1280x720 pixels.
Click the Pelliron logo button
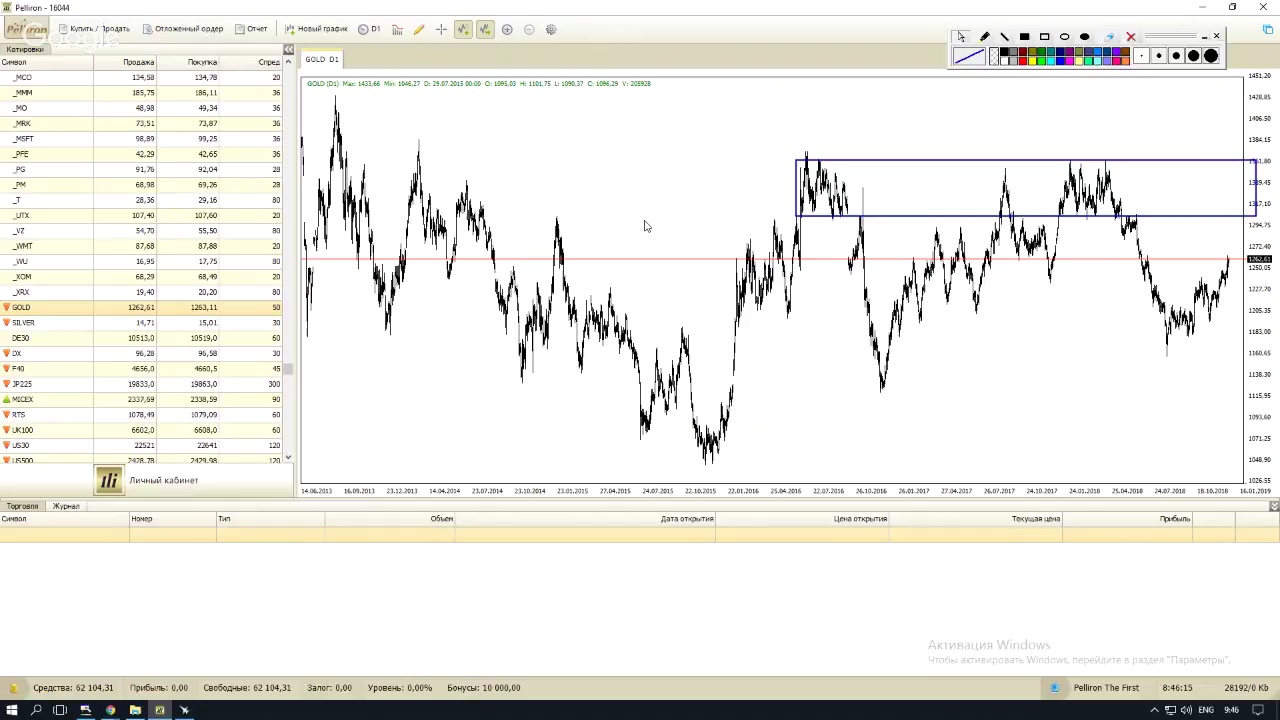coord(27,29)
